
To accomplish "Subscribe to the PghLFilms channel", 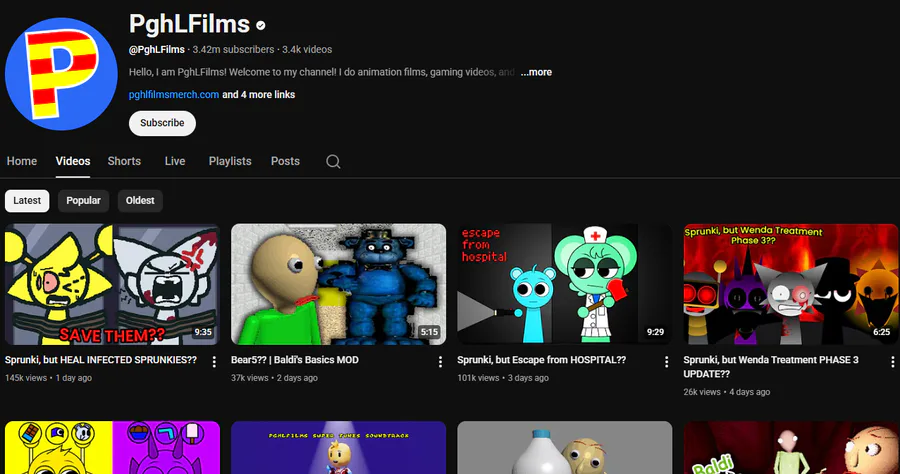I will [162, 123].
